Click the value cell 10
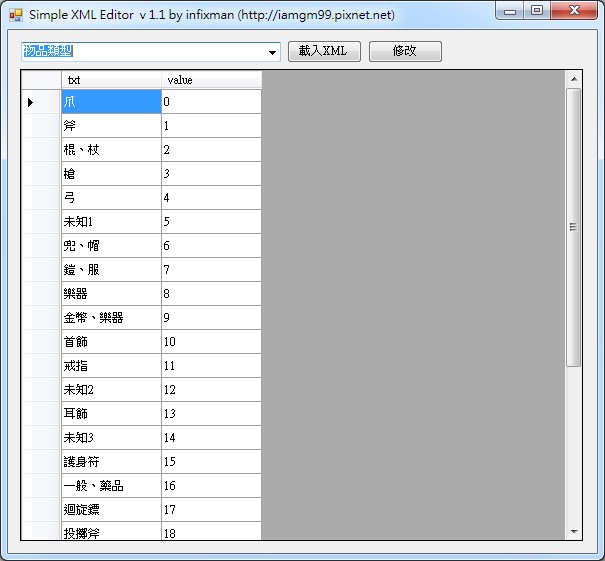This screenshot has width=605, height=561. (x=211, y=341)
